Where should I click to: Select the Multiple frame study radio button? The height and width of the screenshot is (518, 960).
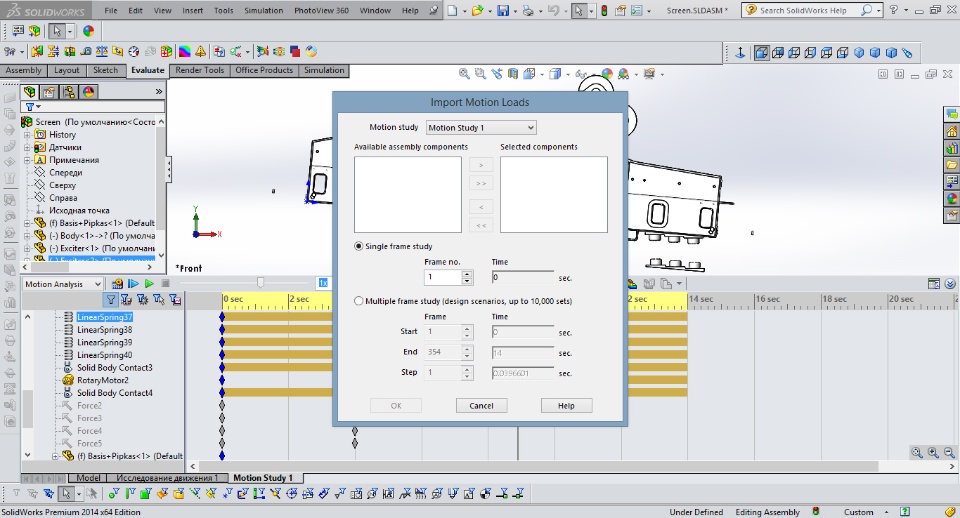358,301
